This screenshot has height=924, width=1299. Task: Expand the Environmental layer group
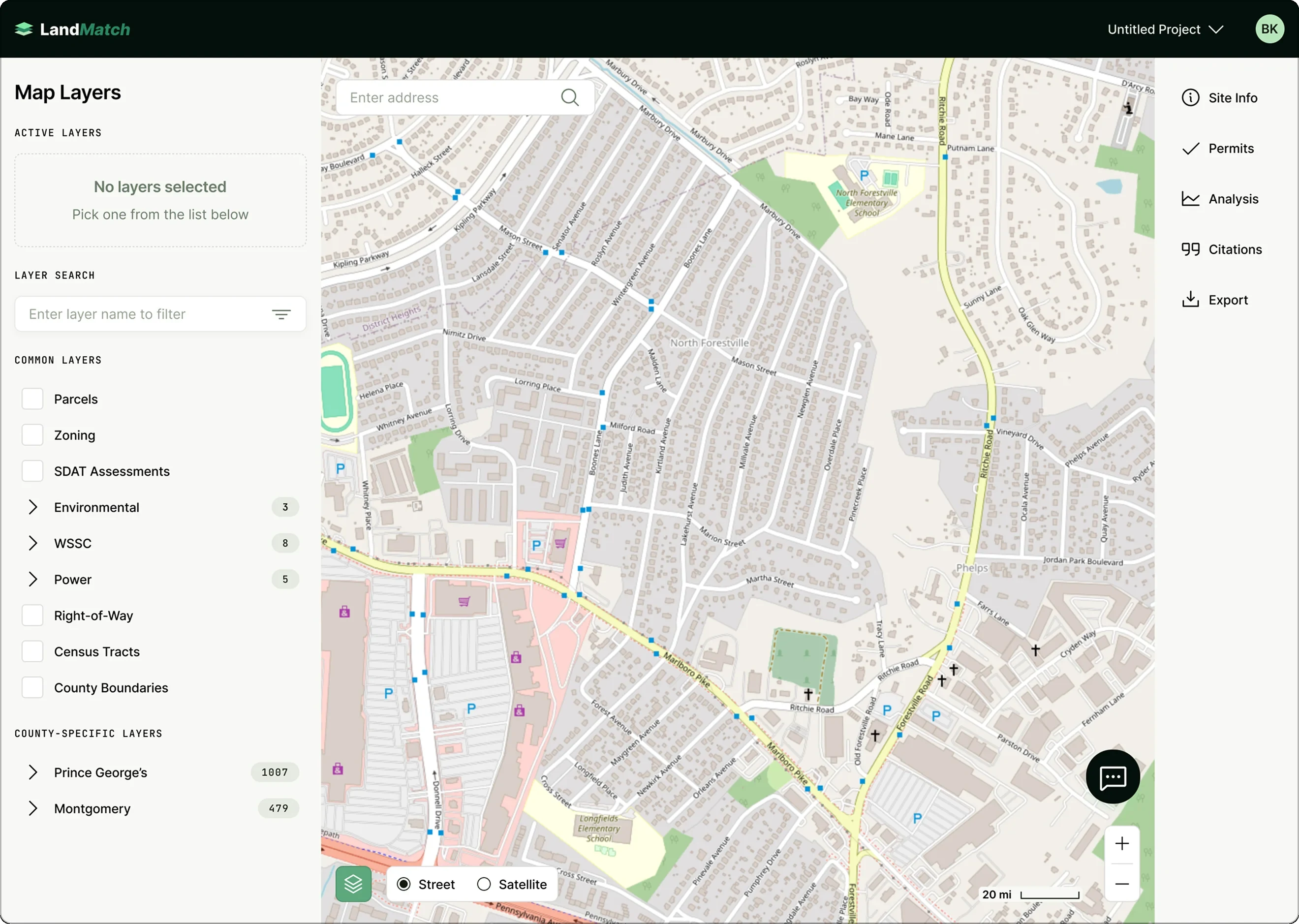click(32, 507)
